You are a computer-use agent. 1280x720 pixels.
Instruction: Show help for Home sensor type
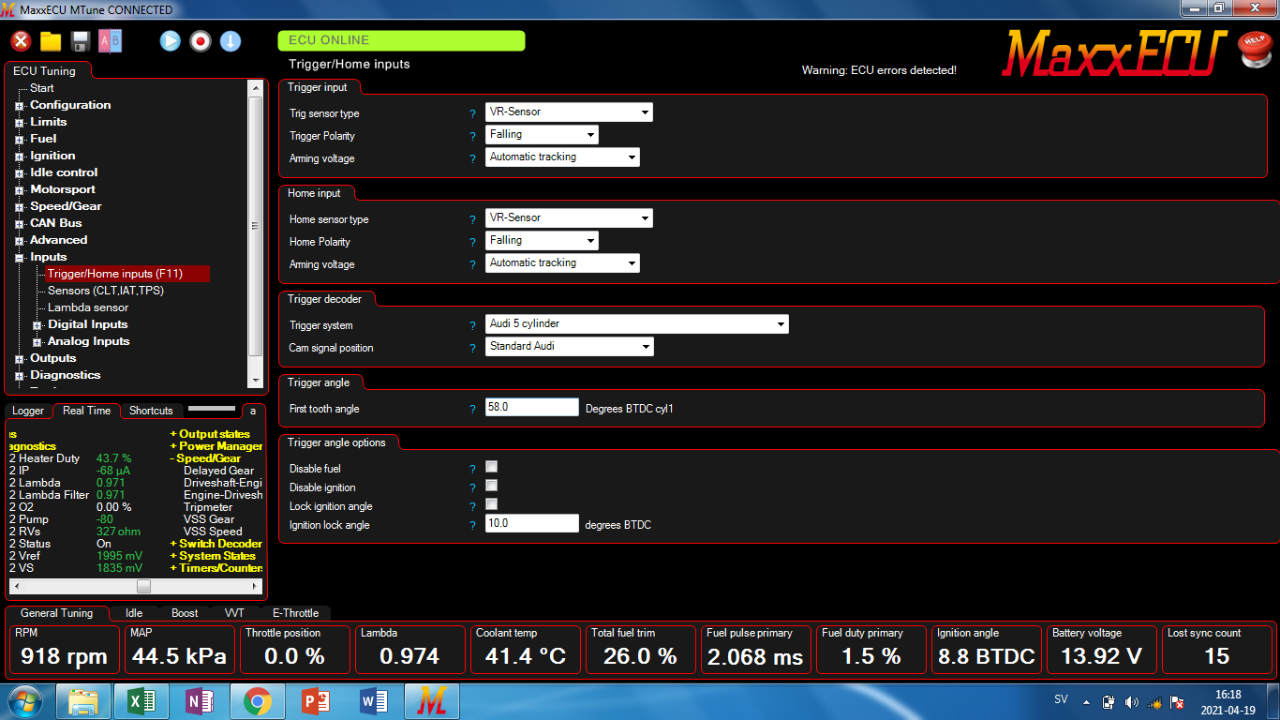[473, 220]
